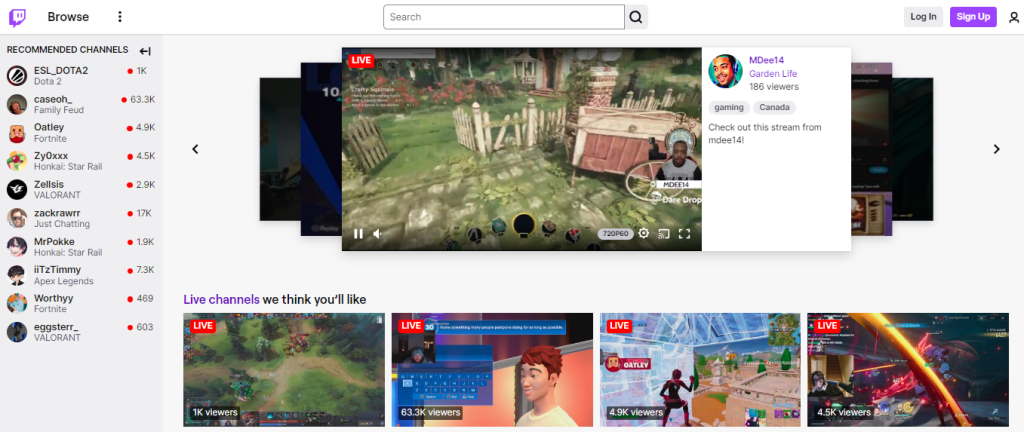Open the user profile icon menu
Viewport: 1024px width, 432px height.
pyautogui.click(x=1013, y=18)
